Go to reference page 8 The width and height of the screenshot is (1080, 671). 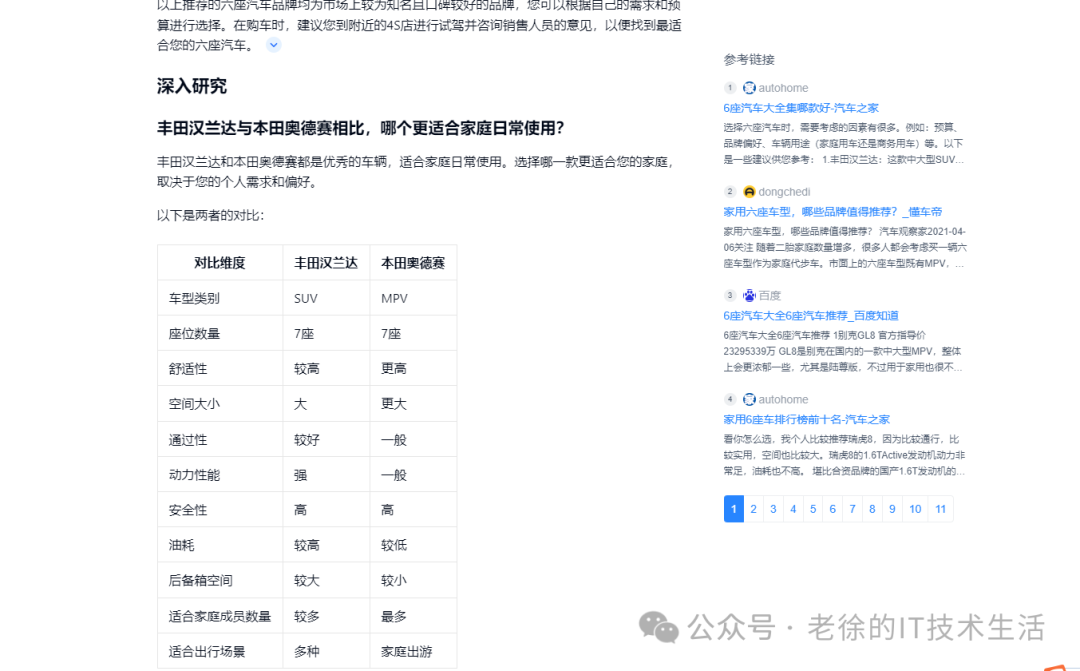(x=872, y=509)
